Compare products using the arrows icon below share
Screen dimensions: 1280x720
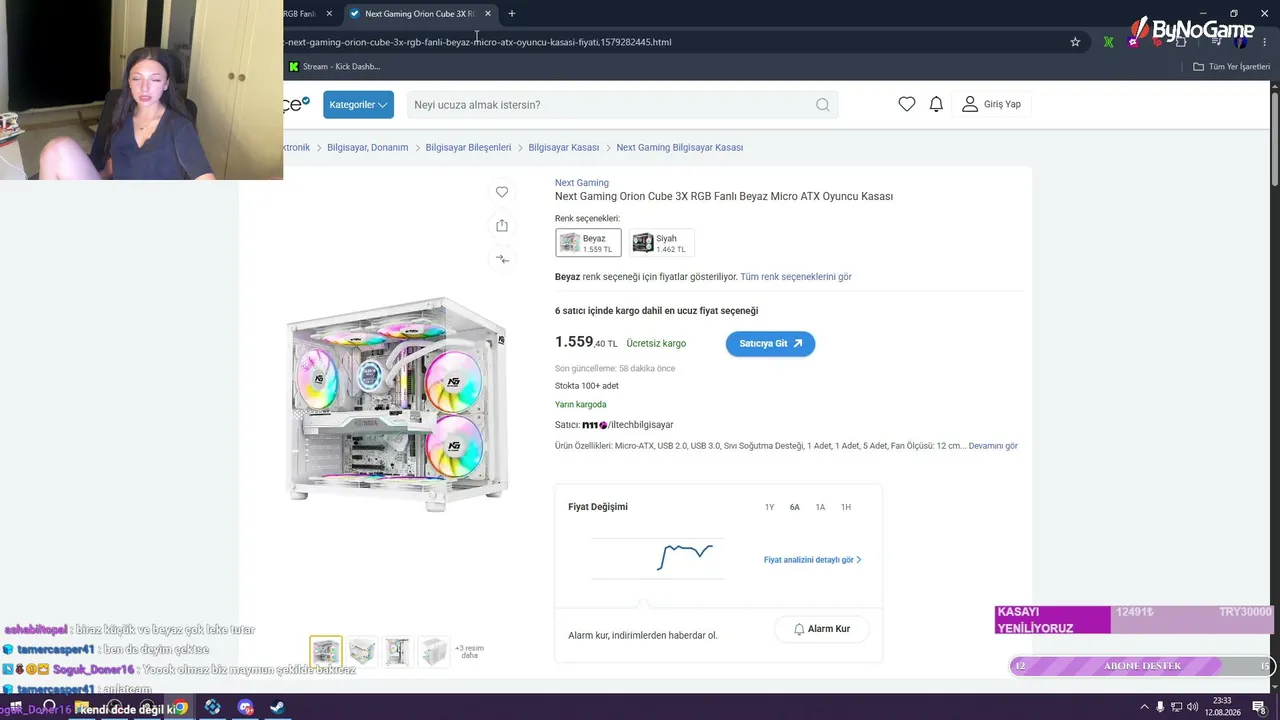(502, 259)
